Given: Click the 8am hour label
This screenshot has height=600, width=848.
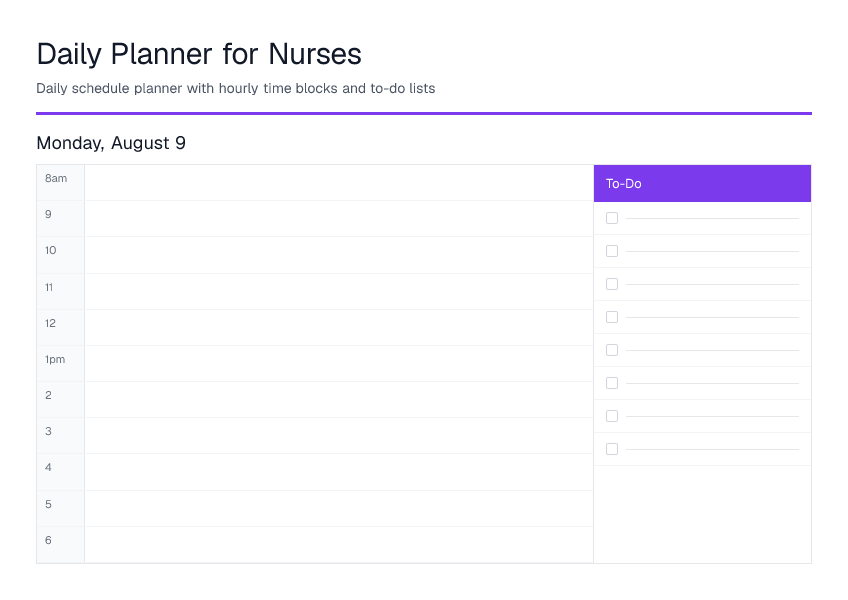Looking at the screenshot, I should 56,178.
